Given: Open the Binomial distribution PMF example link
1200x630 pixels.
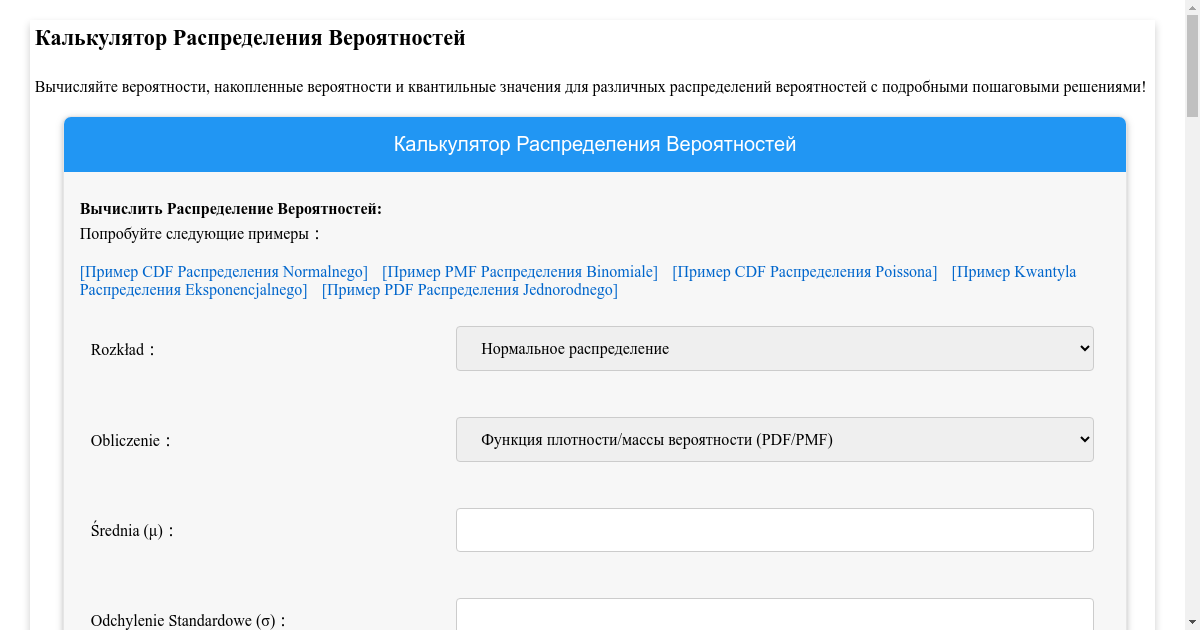Looking at the screenshot, I should [520, 272].
